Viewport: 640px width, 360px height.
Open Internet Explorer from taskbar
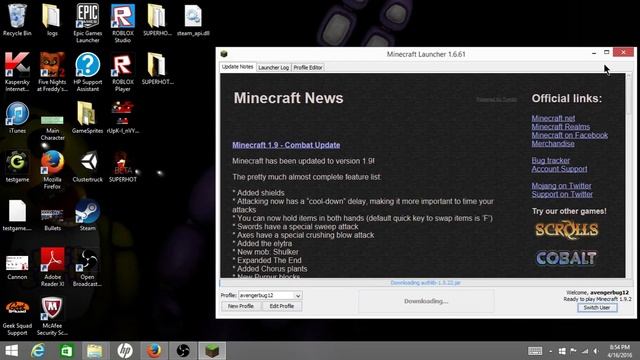coord(38,351)
